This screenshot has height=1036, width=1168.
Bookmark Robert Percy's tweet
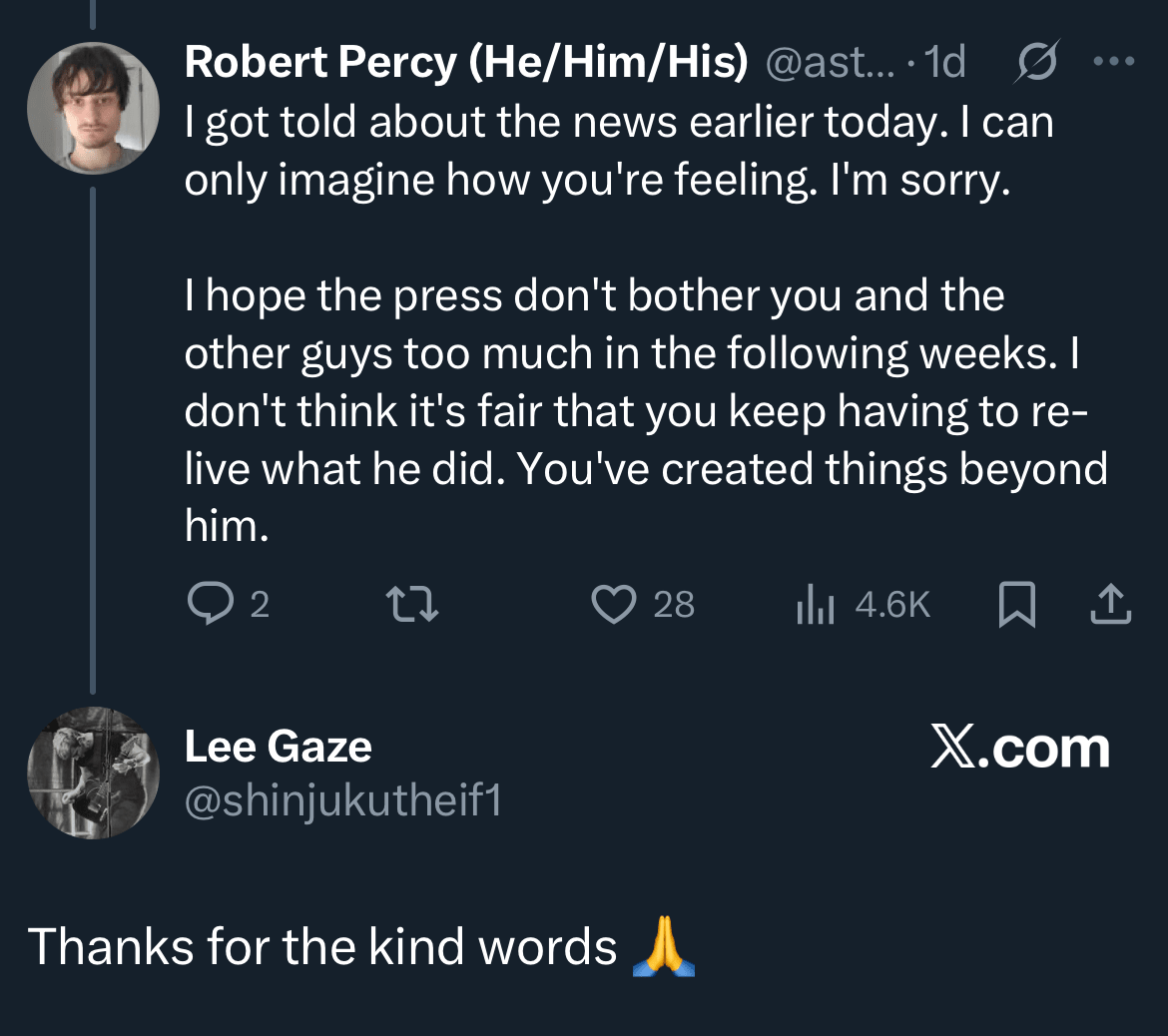(1016, 605)
